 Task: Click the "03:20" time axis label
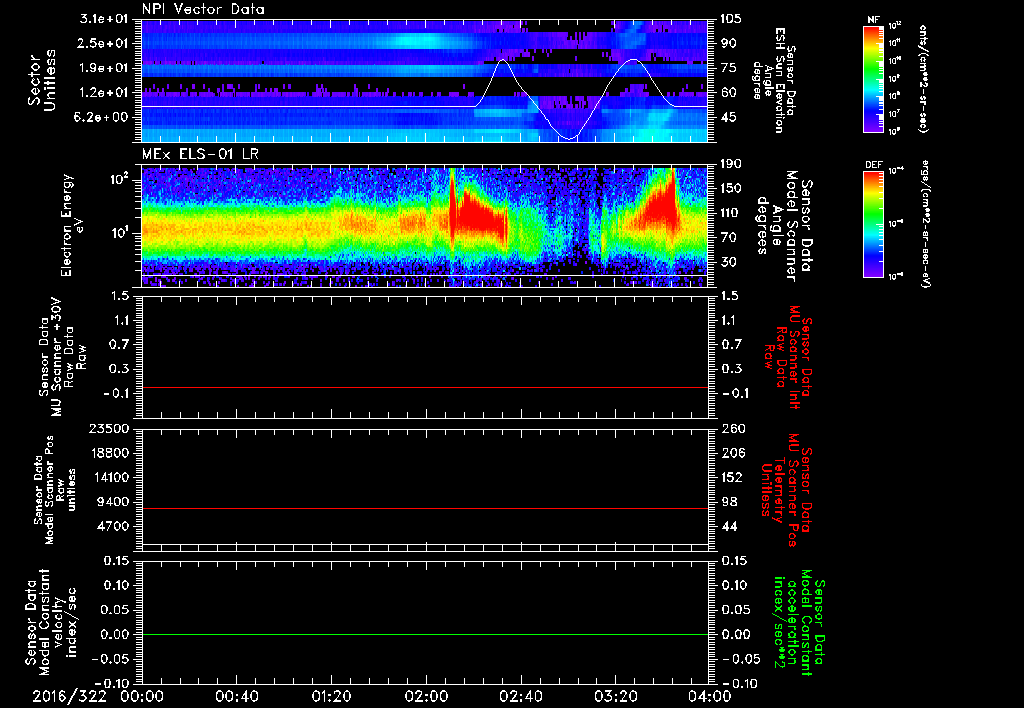click(x=615, y=696)
